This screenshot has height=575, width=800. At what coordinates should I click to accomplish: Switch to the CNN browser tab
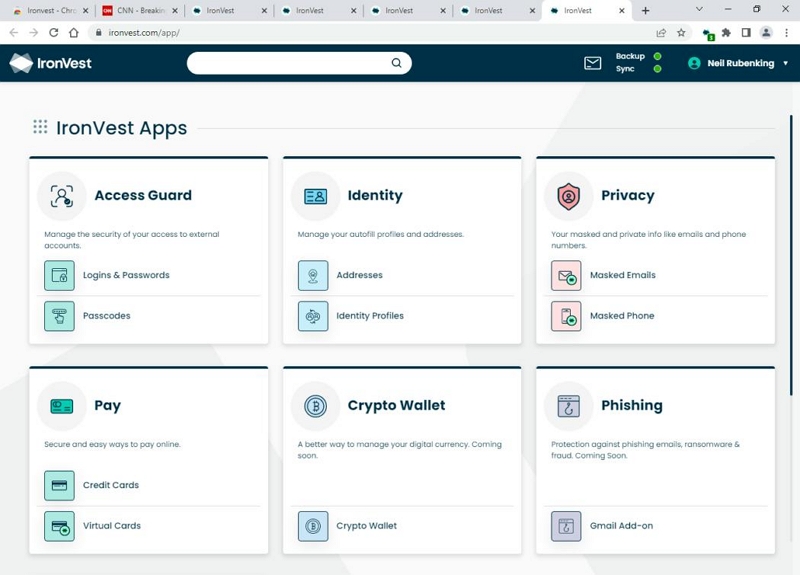click(140, 10)
